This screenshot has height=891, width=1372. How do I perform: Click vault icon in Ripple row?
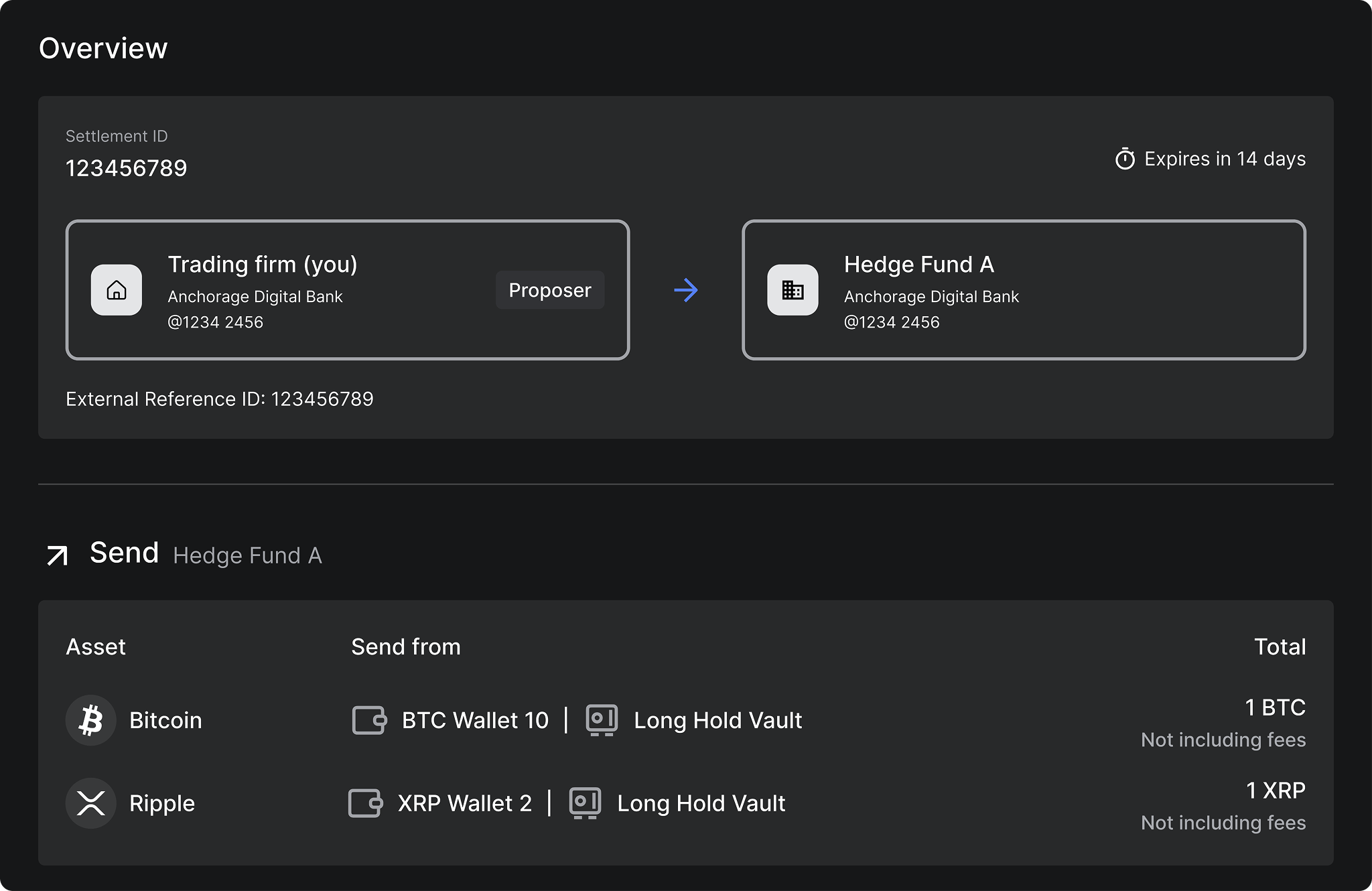pos(585,803)
